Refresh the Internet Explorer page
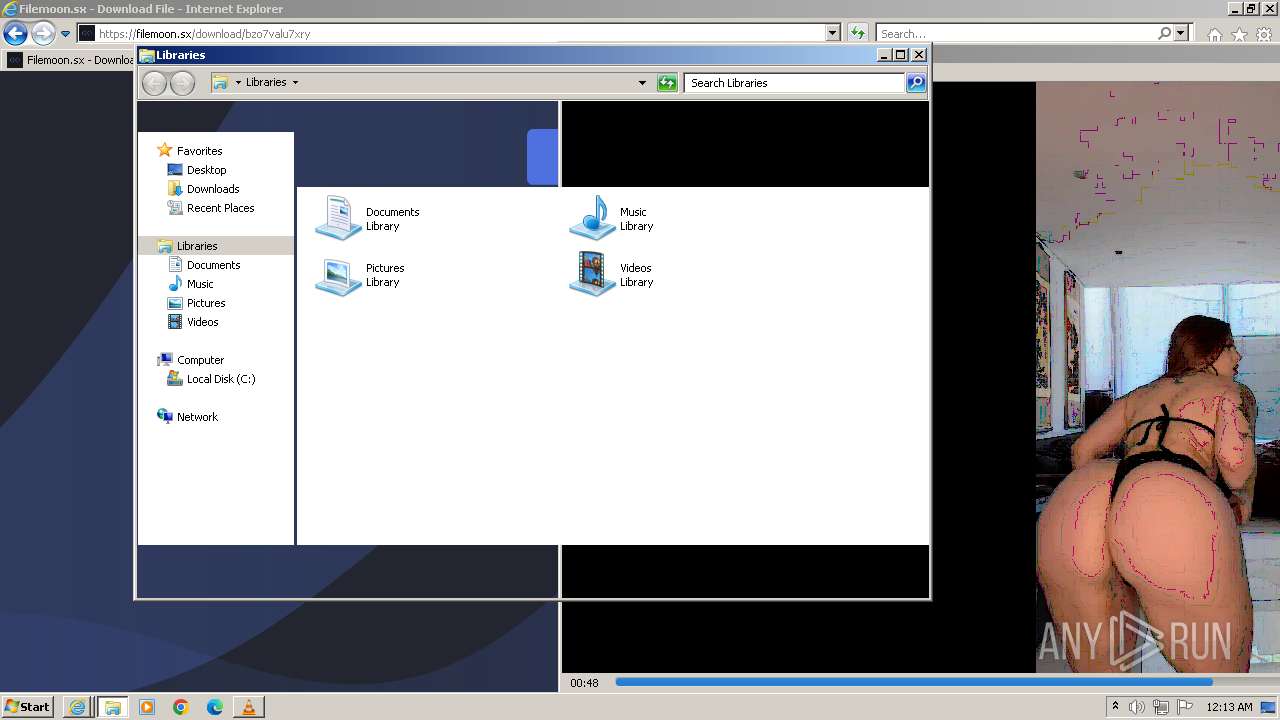Image resolution: width=1280 pixels, height=720 pixels. pyautogui.click(x=858, y=33)
